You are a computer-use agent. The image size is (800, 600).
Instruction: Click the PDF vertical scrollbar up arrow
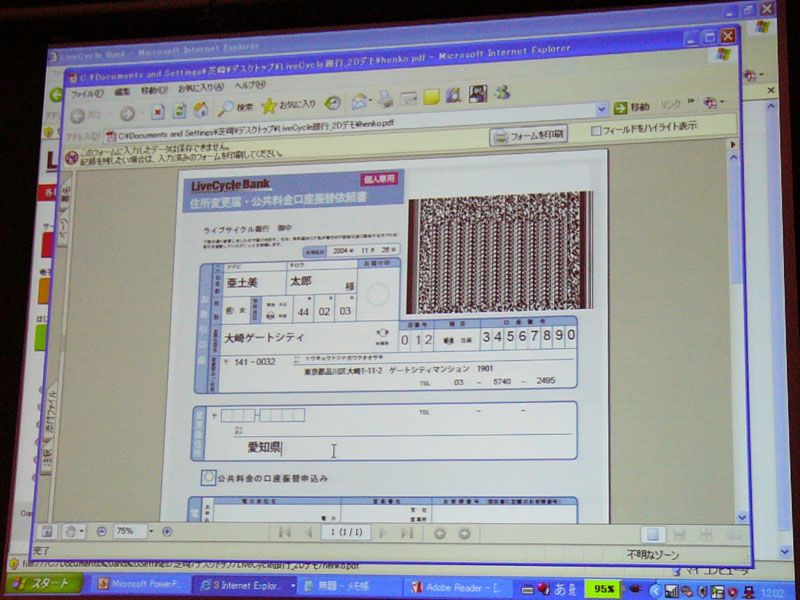point(734,158)
